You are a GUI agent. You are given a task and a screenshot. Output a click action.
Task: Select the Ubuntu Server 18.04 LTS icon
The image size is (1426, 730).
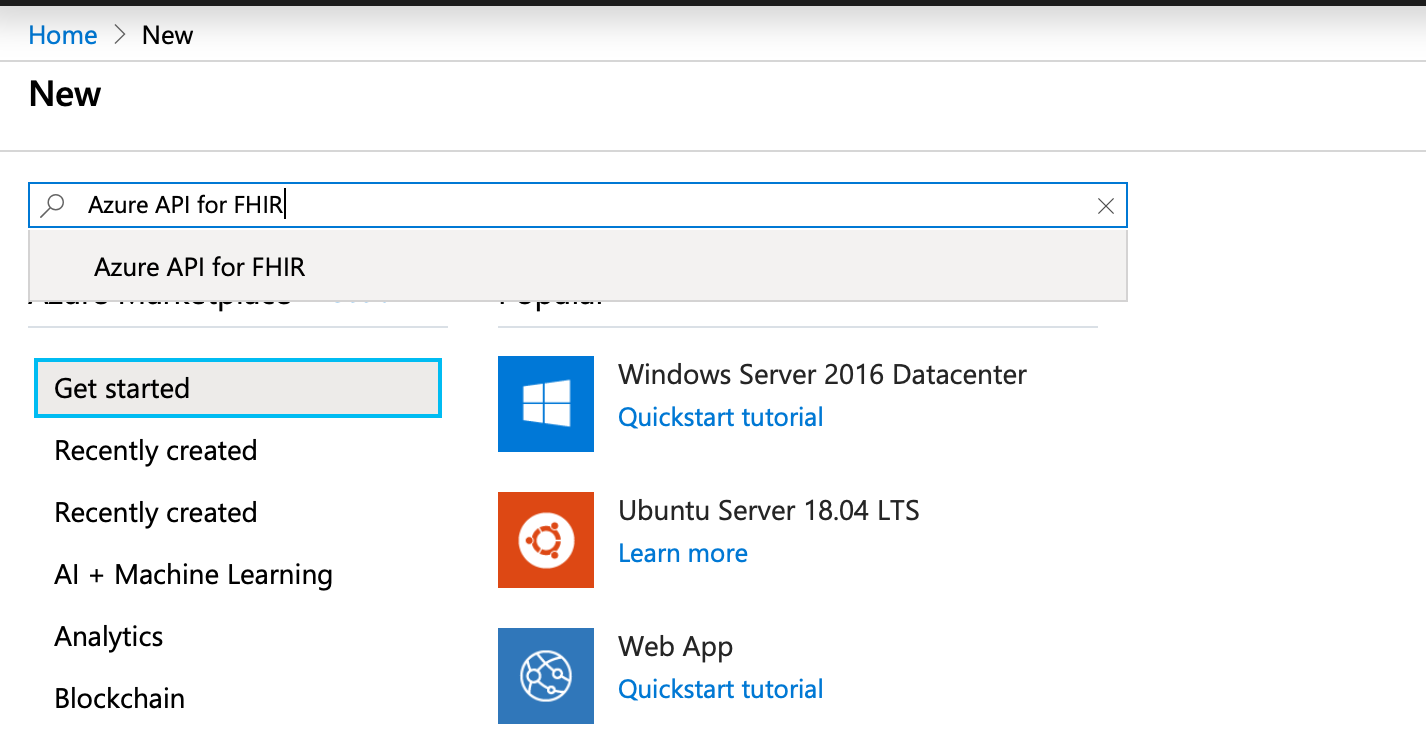545,540
